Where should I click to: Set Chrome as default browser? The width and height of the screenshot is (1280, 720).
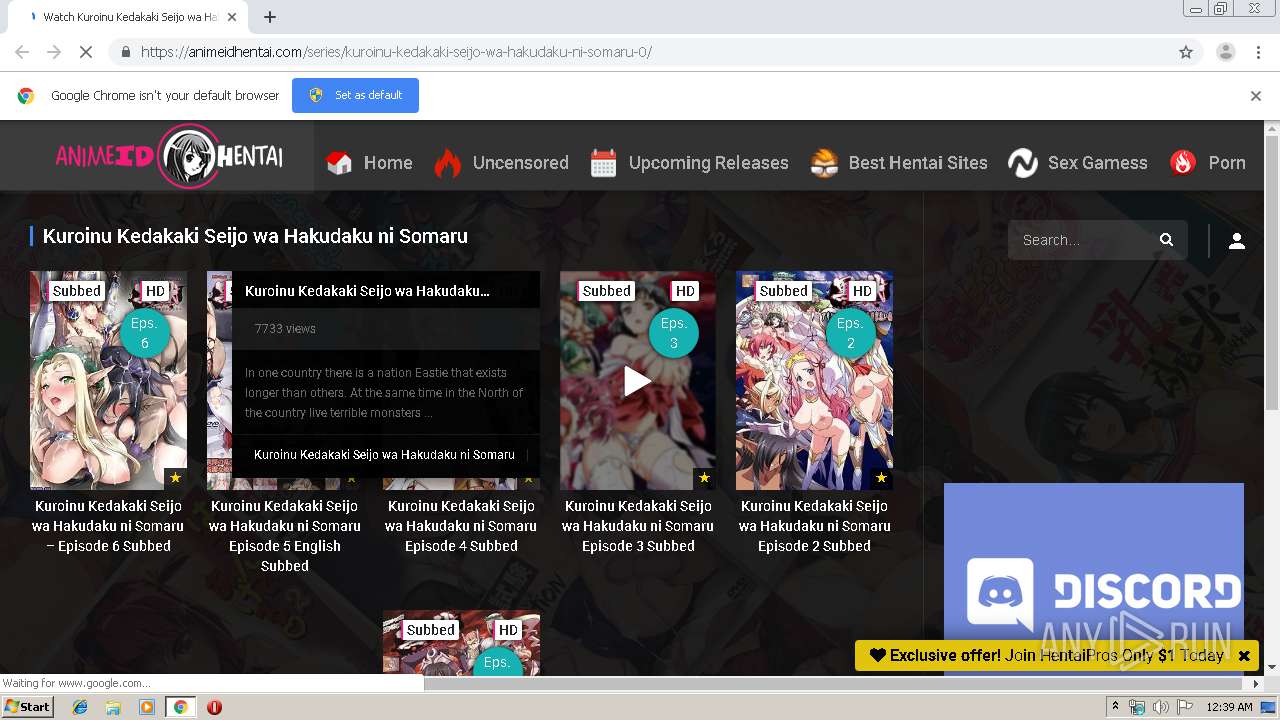tap(355, 95)
